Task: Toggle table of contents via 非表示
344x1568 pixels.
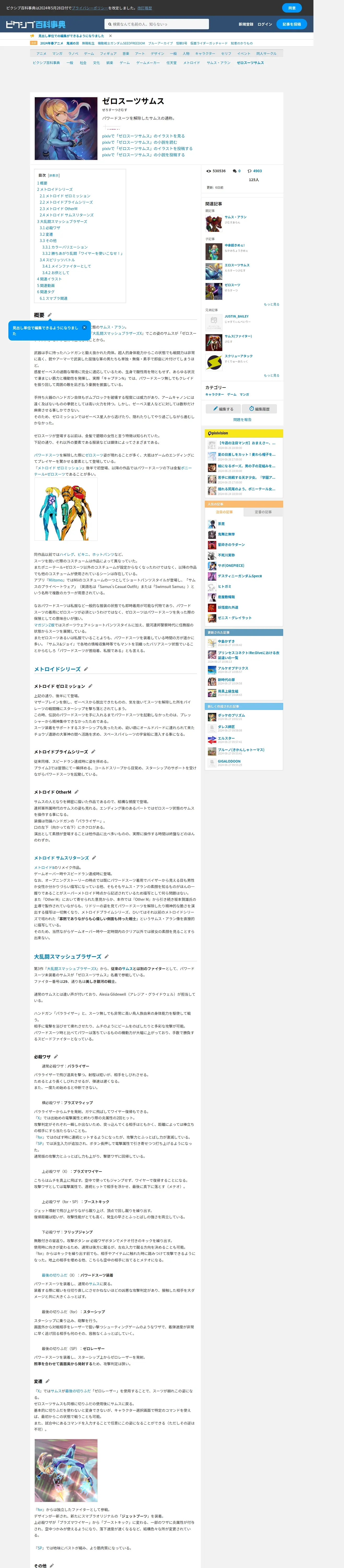Action: 54,175
